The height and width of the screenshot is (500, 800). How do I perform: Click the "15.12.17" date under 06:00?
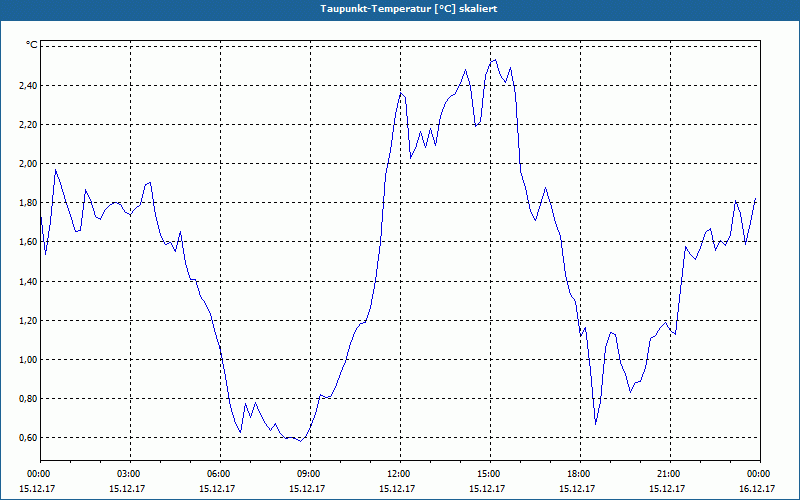point(217,488)
